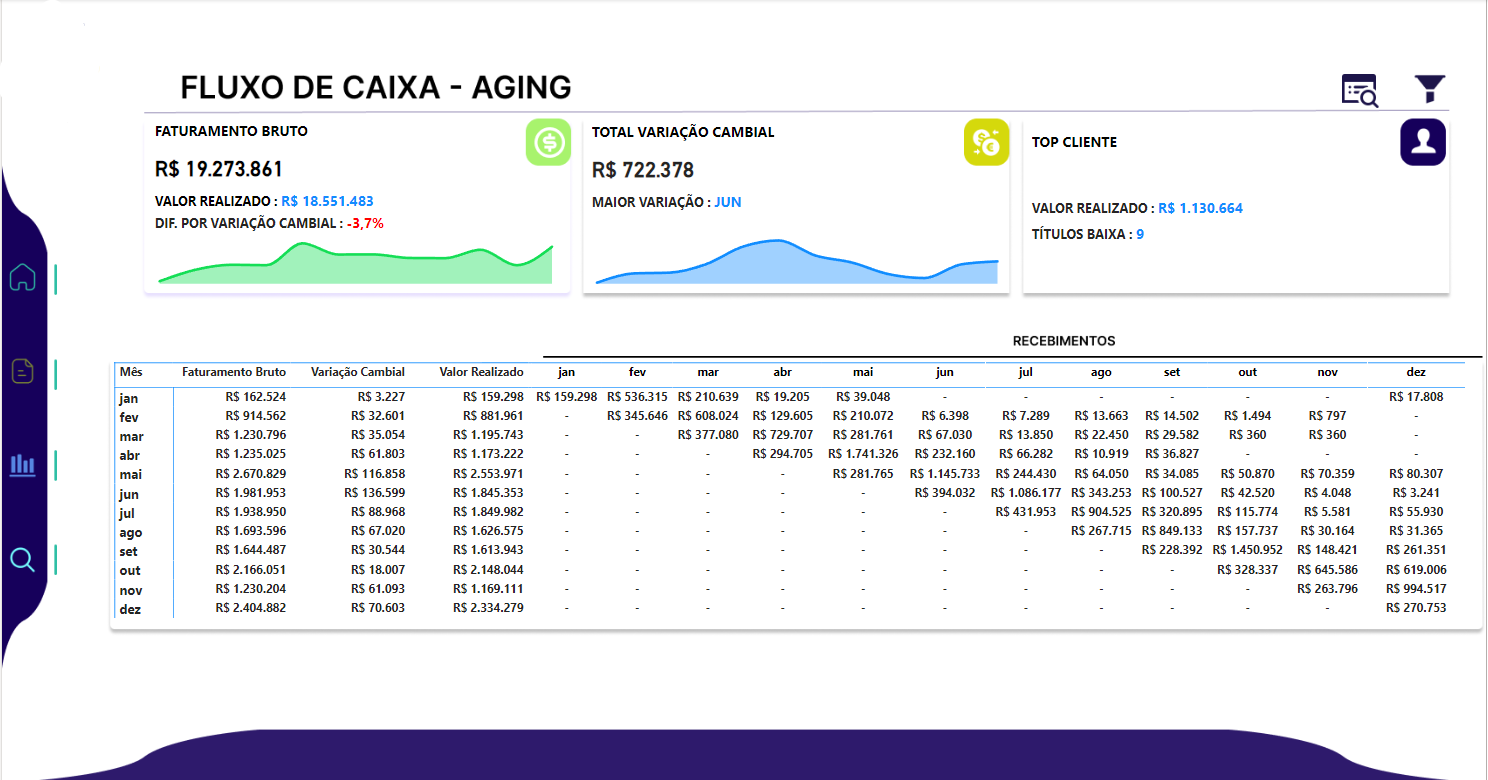Image resolution: width=1488 pixels, height=780 pixels.
Task: Open the home icon in sidebar
Action: pos(22,277)
